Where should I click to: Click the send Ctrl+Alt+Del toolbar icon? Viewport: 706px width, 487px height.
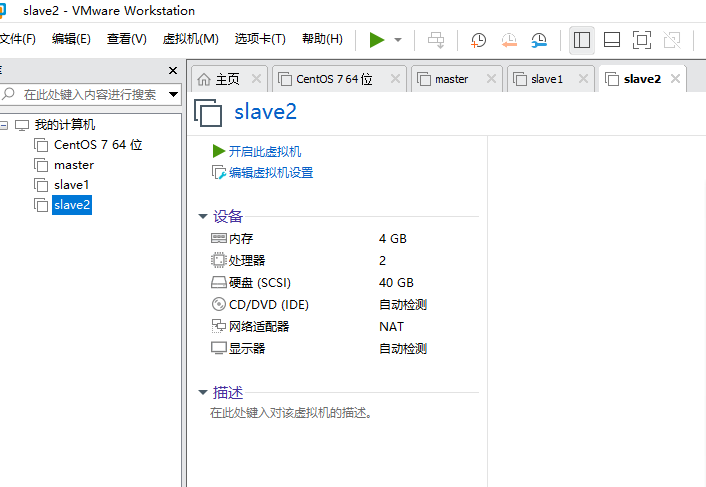tap(436, 40)
